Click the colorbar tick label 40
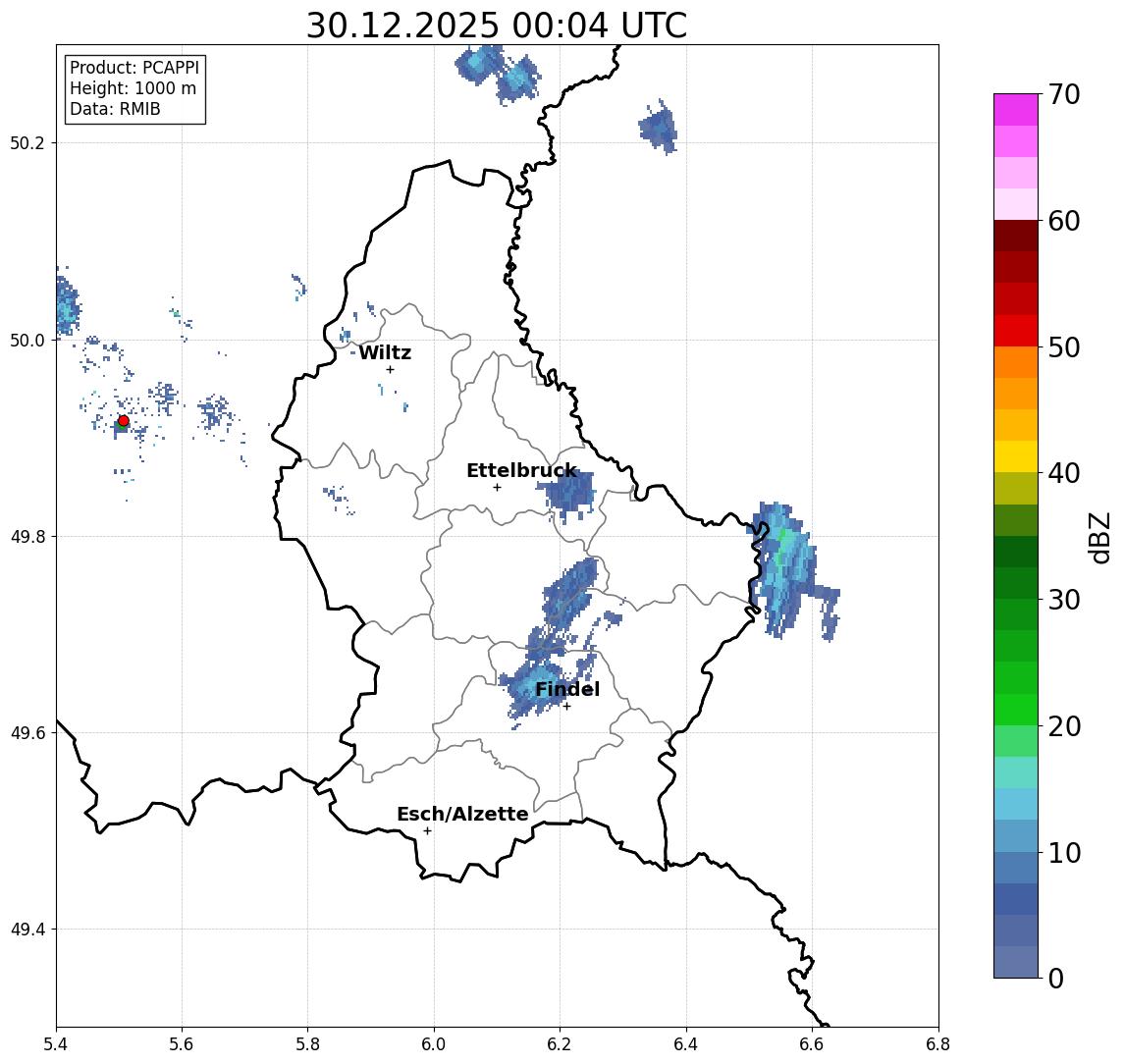The height and width of the screenshot is (1064, 1124). coord(1064,473)
